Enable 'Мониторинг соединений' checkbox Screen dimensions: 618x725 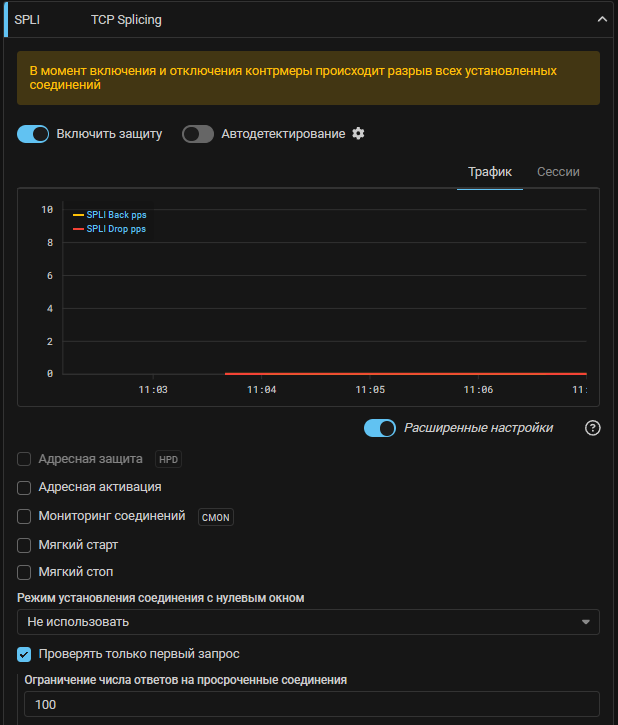[25, 517]
